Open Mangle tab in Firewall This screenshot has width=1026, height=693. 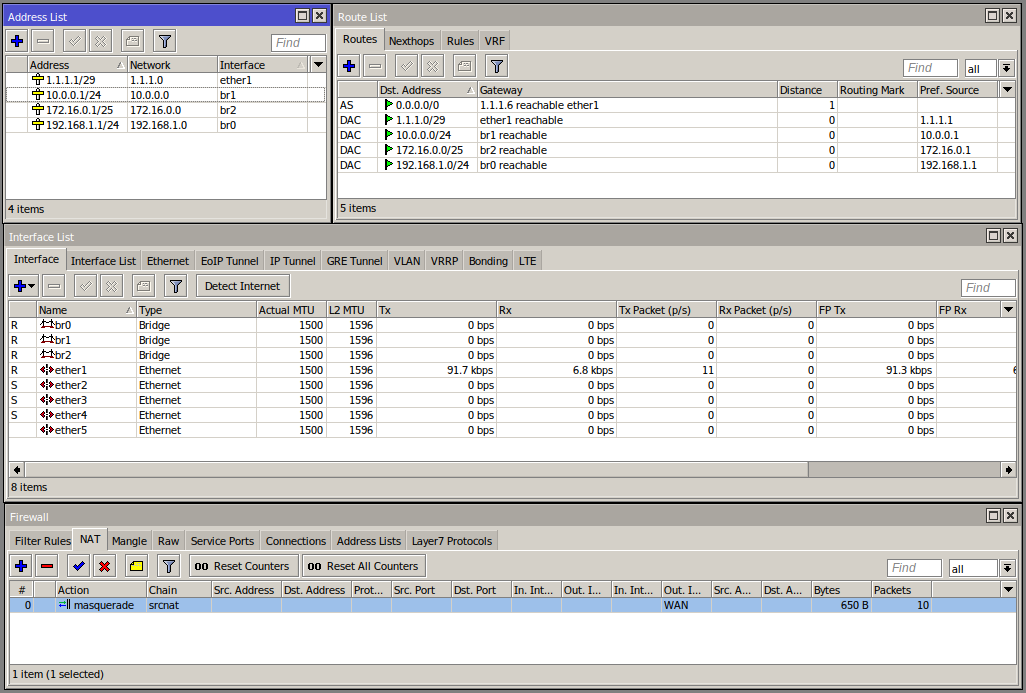130,541
